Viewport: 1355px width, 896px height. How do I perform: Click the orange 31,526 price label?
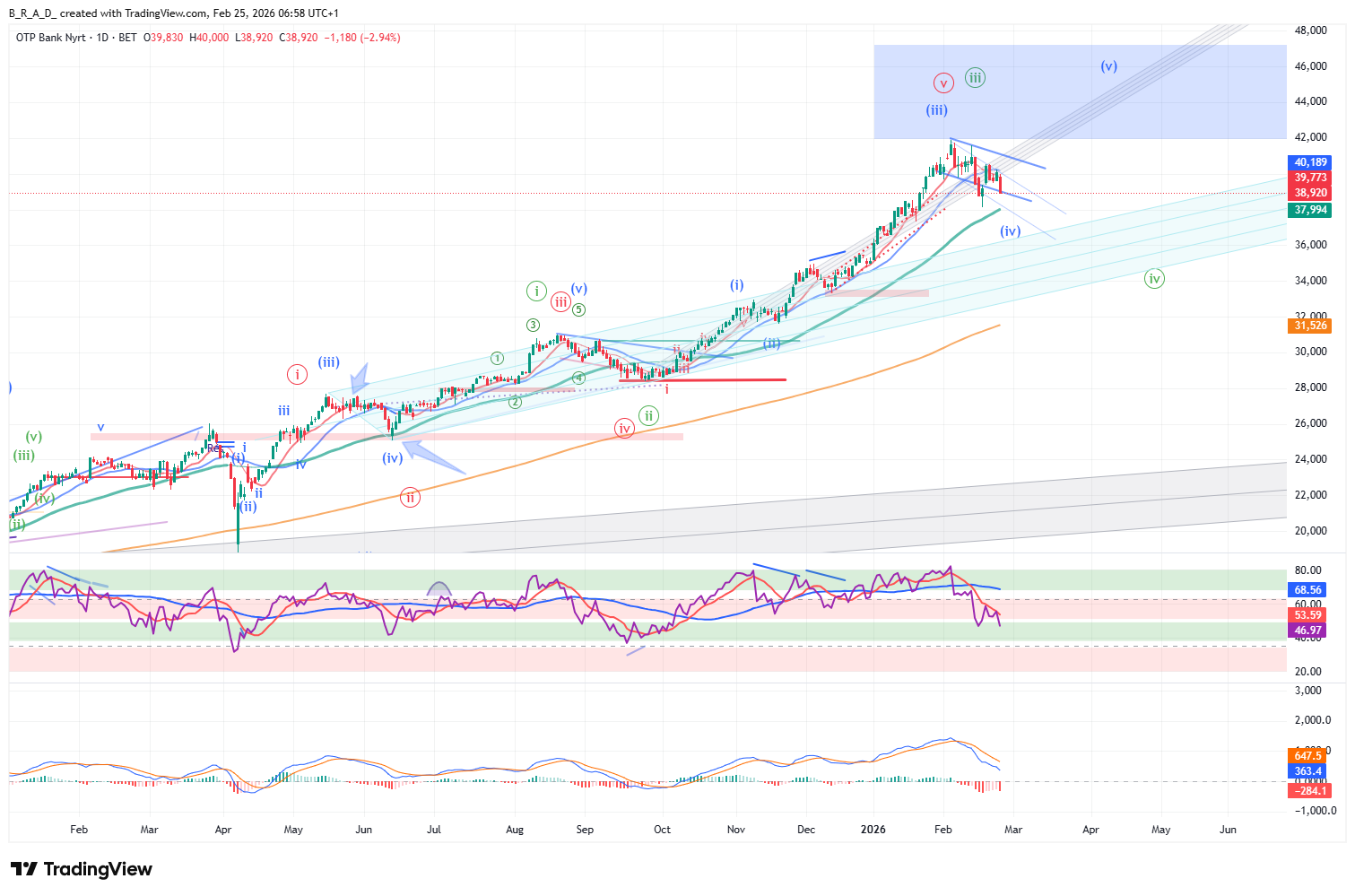1310,326
